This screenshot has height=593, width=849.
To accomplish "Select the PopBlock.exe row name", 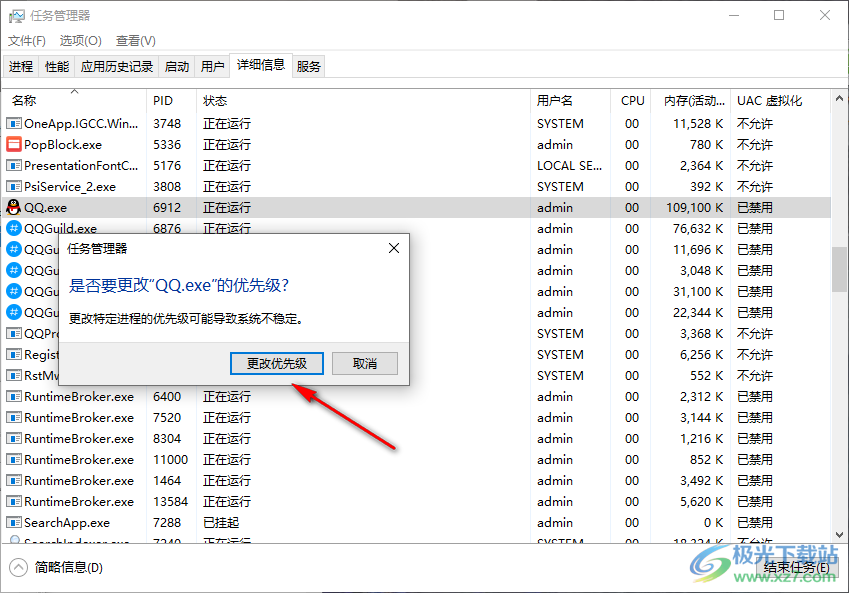I will point(63,145).
